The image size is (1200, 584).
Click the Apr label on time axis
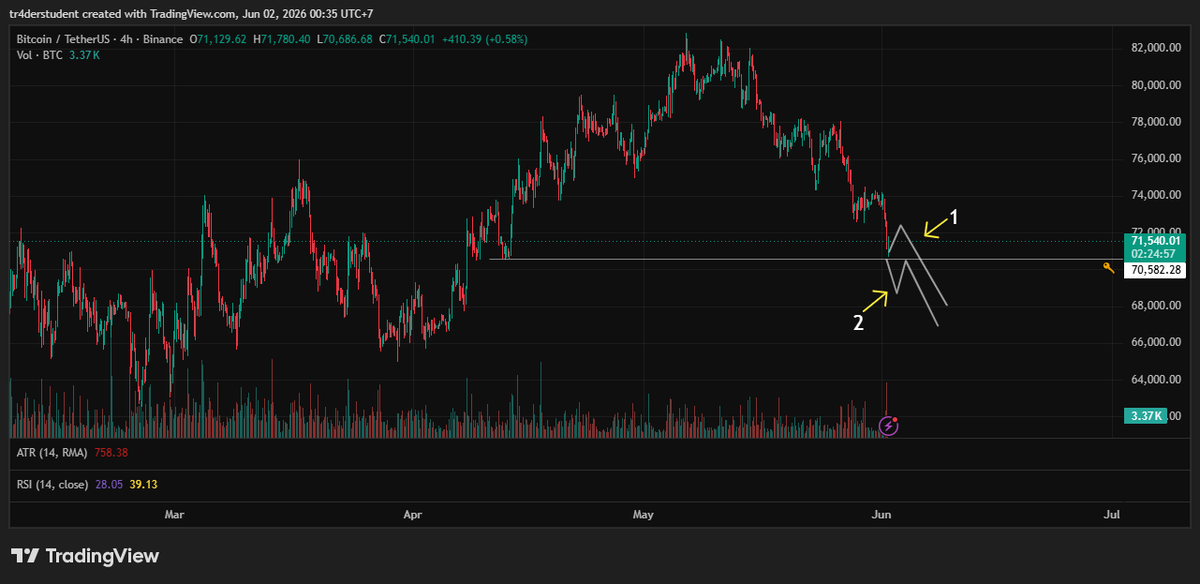(412, 515)
